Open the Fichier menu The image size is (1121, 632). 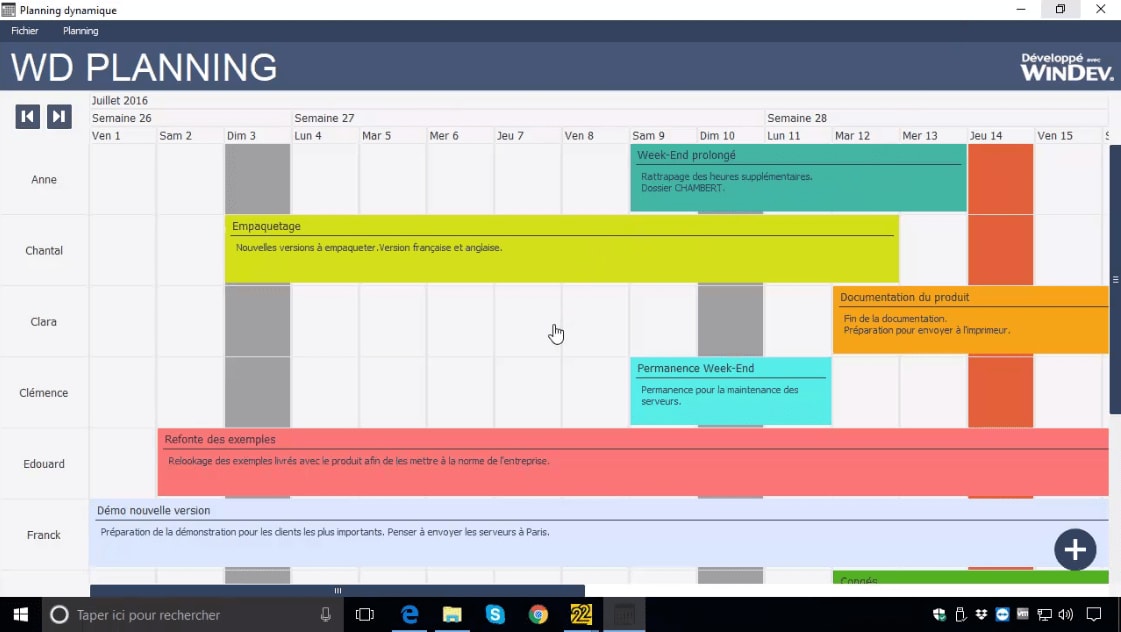click(24, 30)
